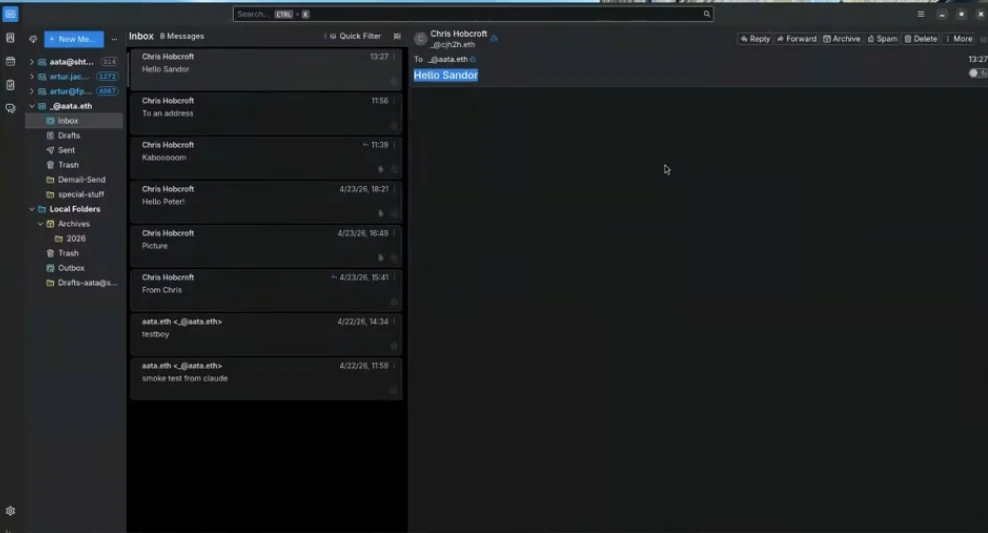Open the folder pane options (three dots)

114,39
